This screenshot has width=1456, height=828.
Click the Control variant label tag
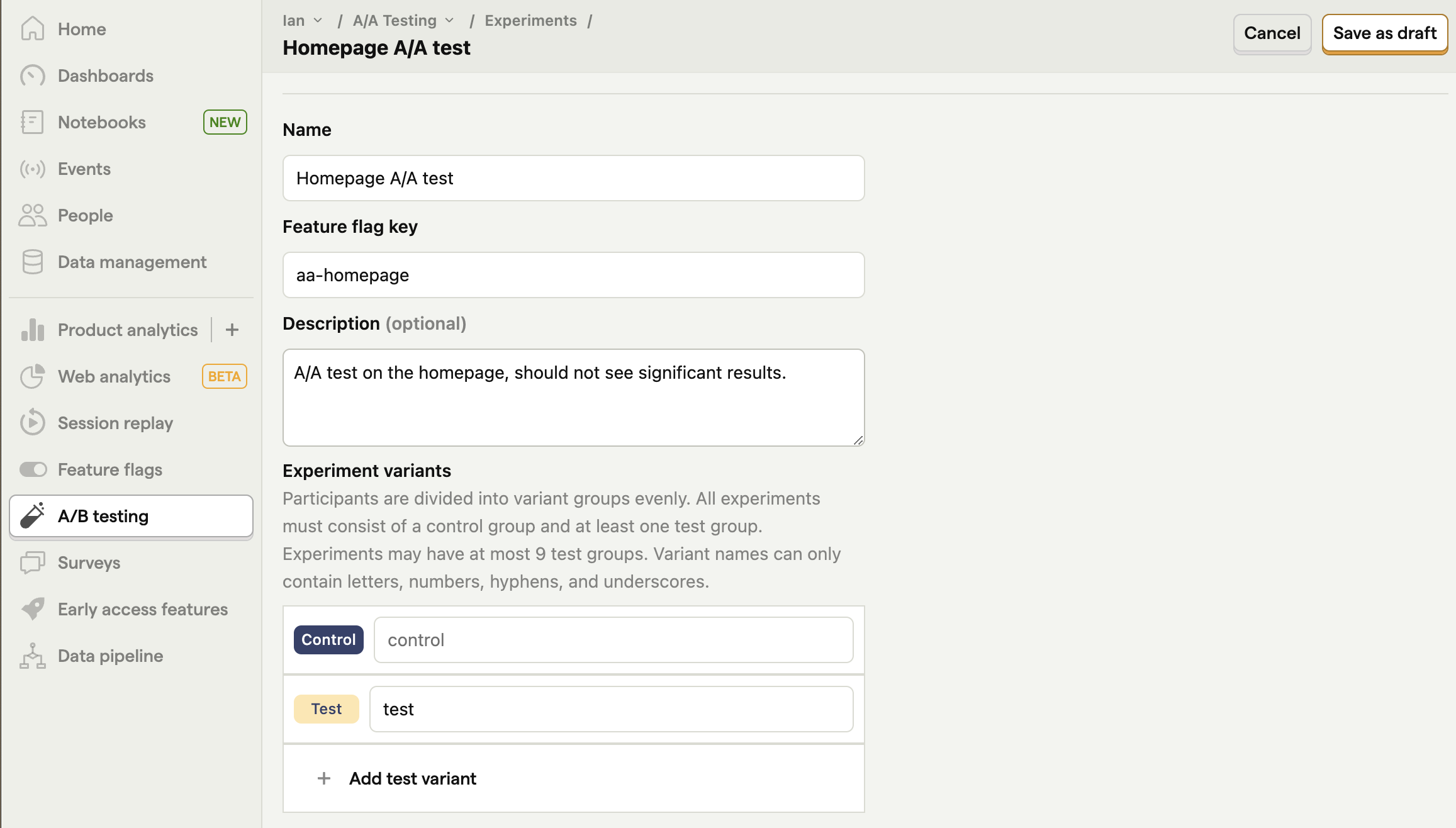point(328,640)
